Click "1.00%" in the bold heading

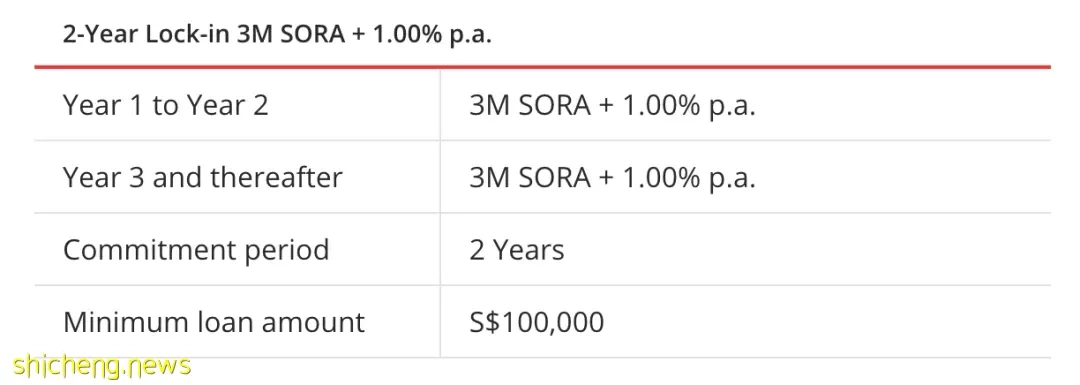click(406, 34)
